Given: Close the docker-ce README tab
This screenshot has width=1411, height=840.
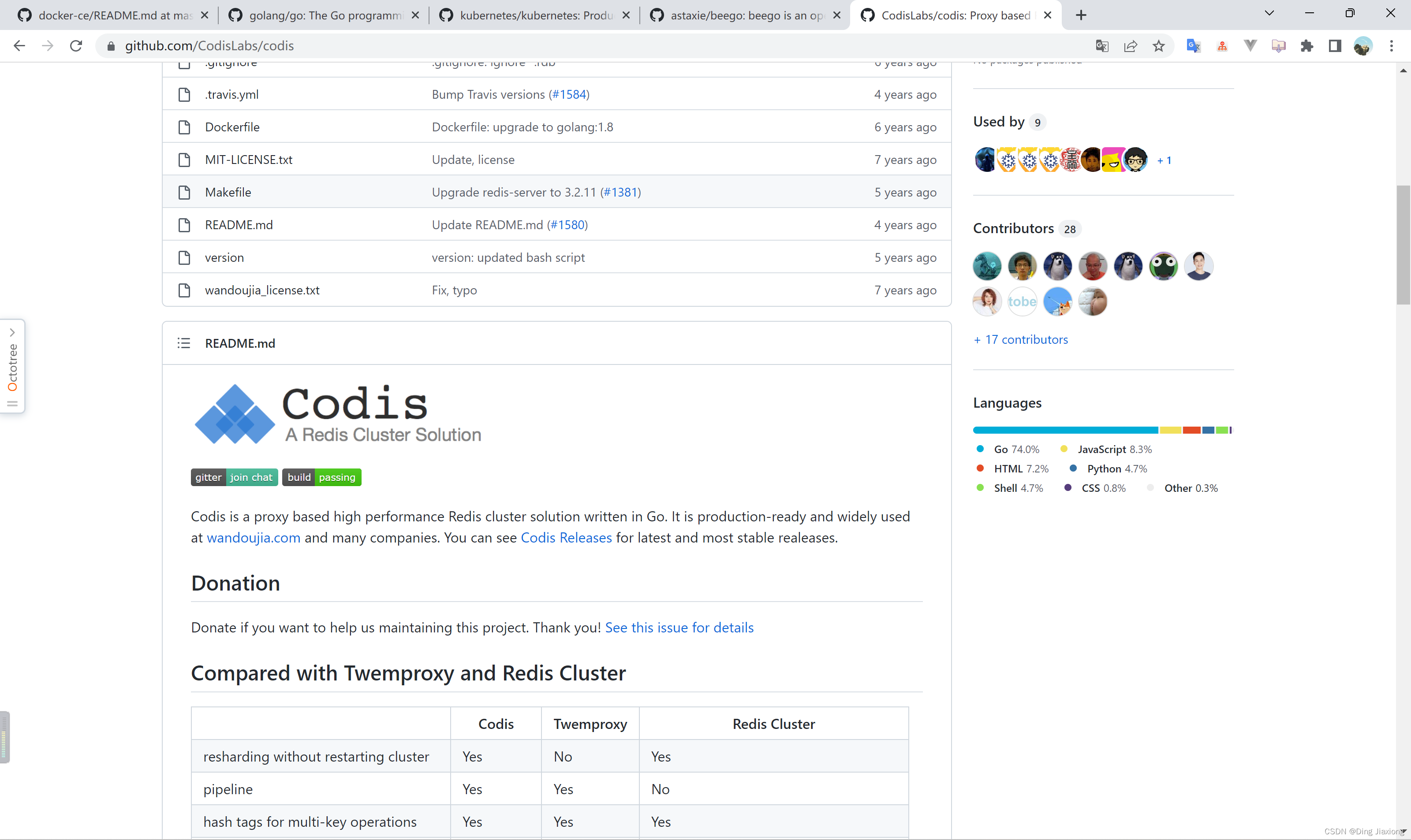Looking at the screenshot, I should coord(205,15).
